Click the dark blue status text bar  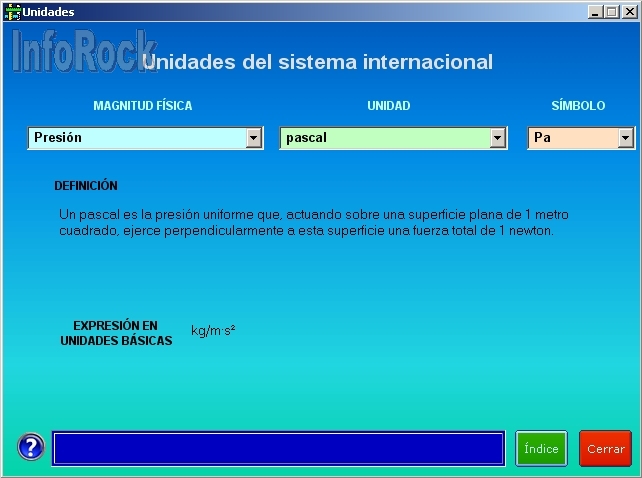click(x=278, y=449)
